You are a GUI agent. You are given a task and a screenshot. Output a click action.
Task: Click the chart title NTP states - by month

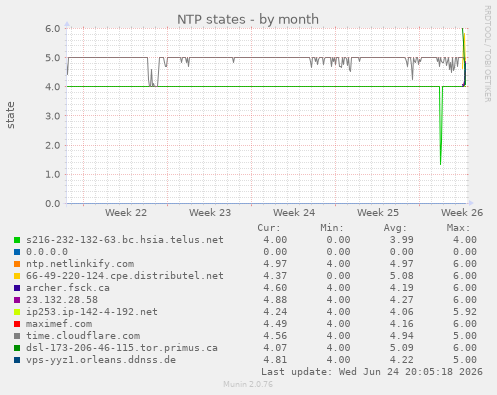pyautogui.click(x=248, y=19)
